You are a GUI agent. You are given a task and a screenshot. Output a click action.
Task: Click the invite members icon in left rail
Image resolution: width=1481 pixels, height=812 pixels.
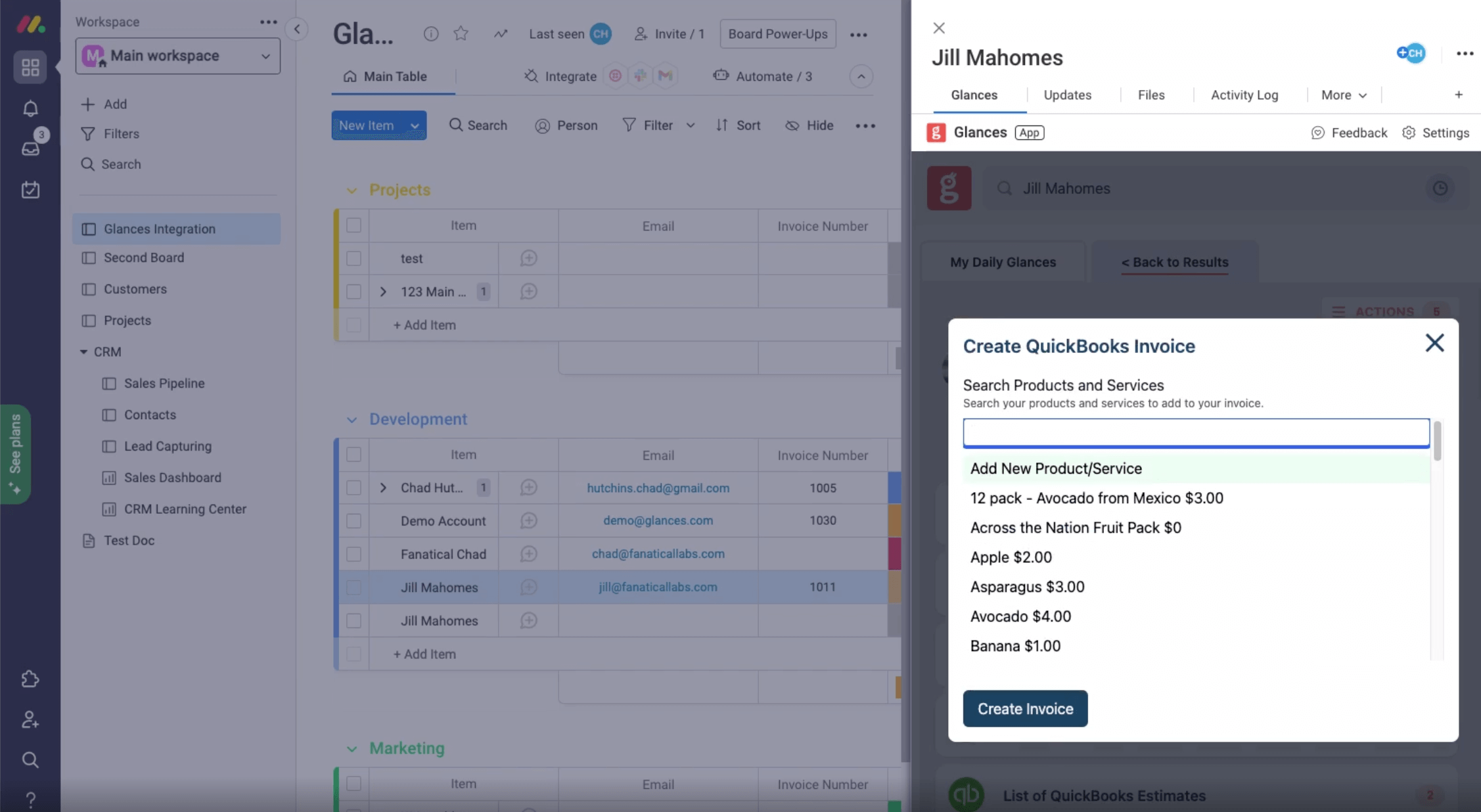click(30, 719)
